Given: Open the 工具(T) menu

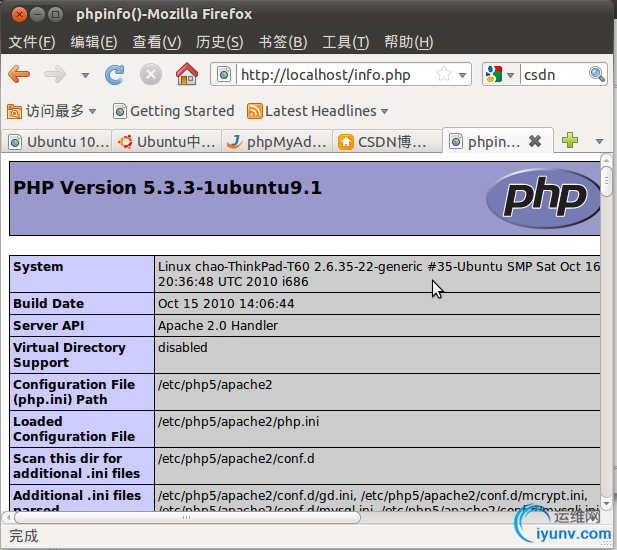Looking at the screenshot, I should (x=346, y=42).
